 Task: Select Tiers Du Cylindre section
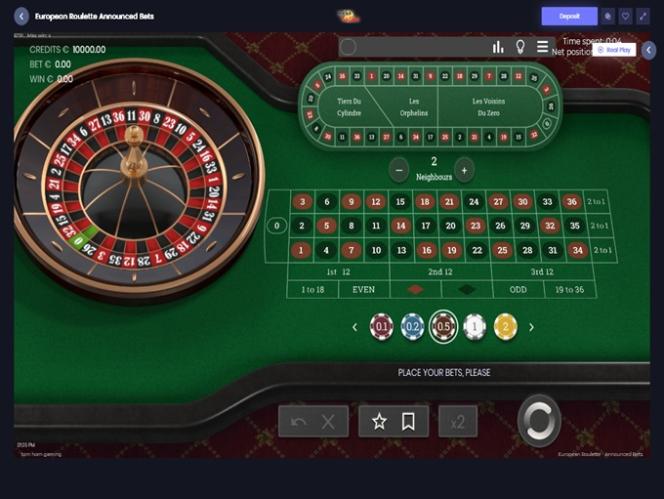(x=349, y=107)
